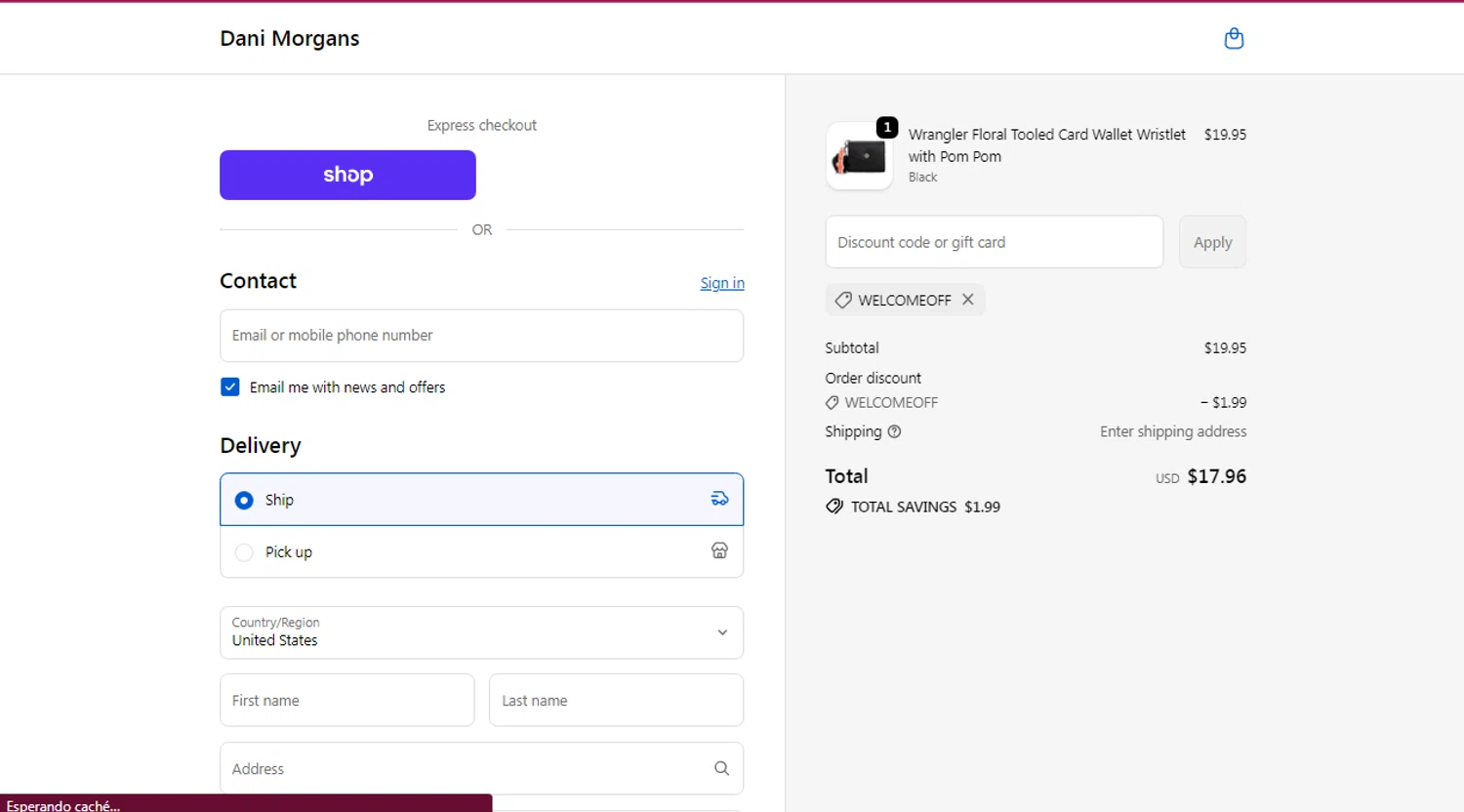Screen dimensions: 1464x812
Task: Click the Wrangler Floral Tooled Card Wallet title
Action: click(x=1046, y=144)
